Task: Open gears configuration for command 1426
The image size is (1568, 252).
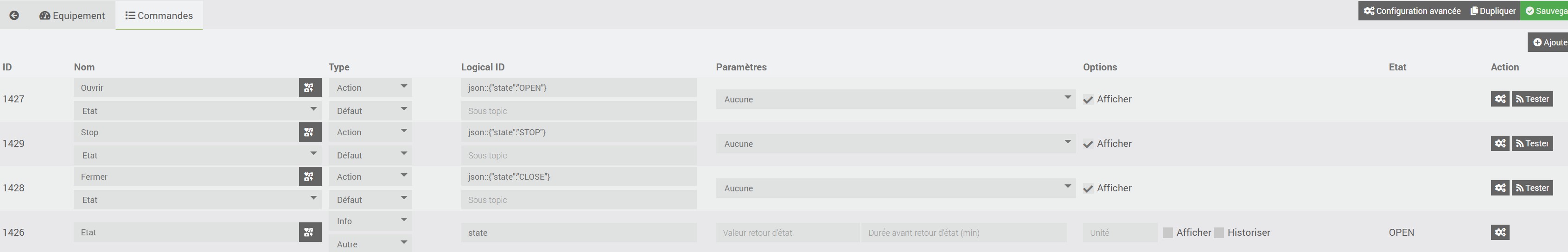Action: [x=1500, y=232]
